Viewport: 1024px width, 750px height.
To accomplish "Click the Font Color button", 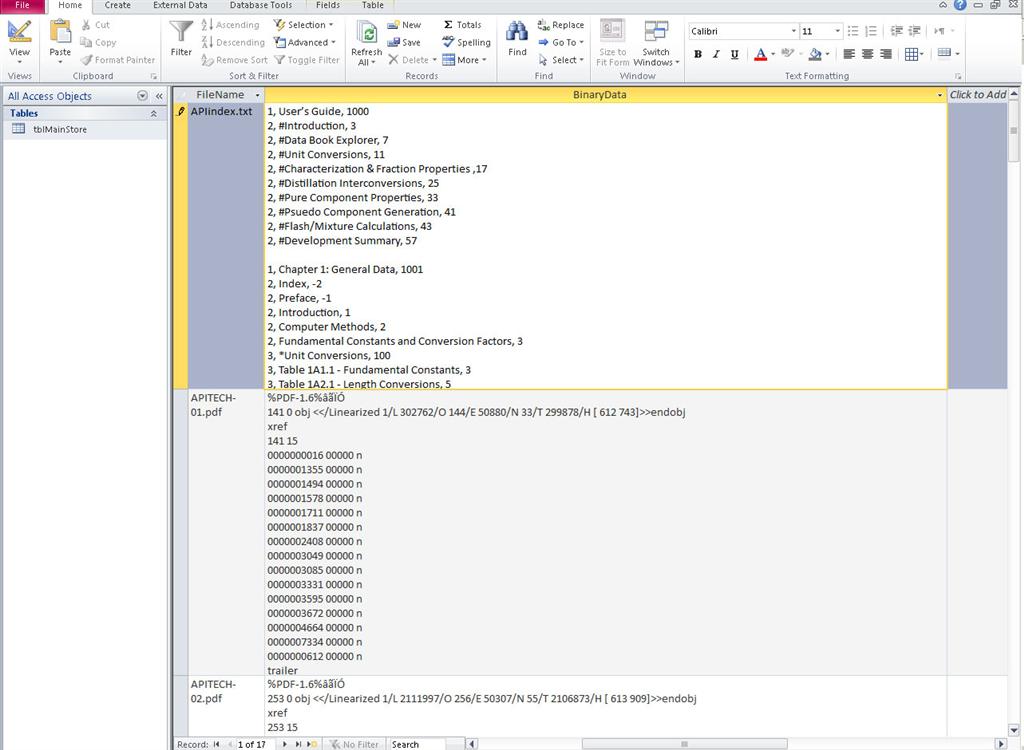I will coord(760,54).
